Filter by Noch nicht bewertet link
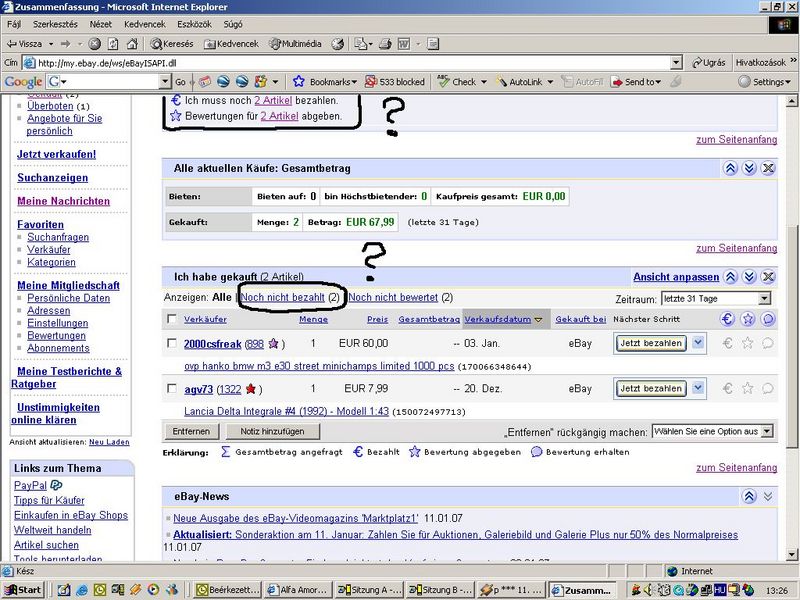This screenshot has width=800, height=600. pos(393,297)
